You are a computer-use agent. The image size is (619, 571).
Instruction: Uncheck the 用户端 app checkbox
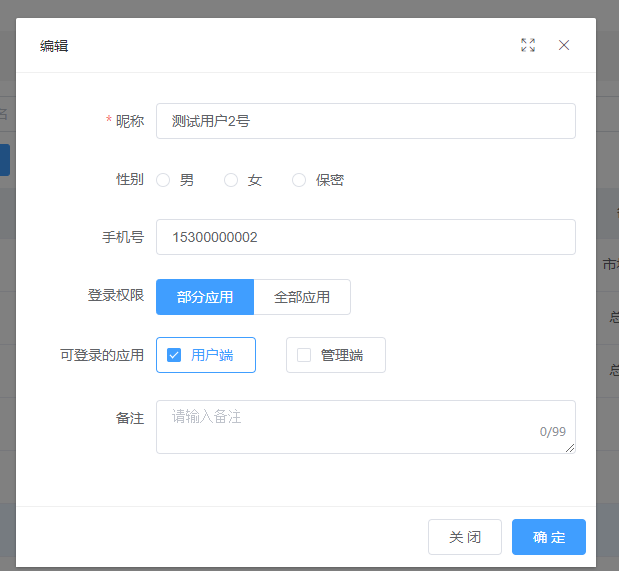pyautogui.click(x=174, y=355)
